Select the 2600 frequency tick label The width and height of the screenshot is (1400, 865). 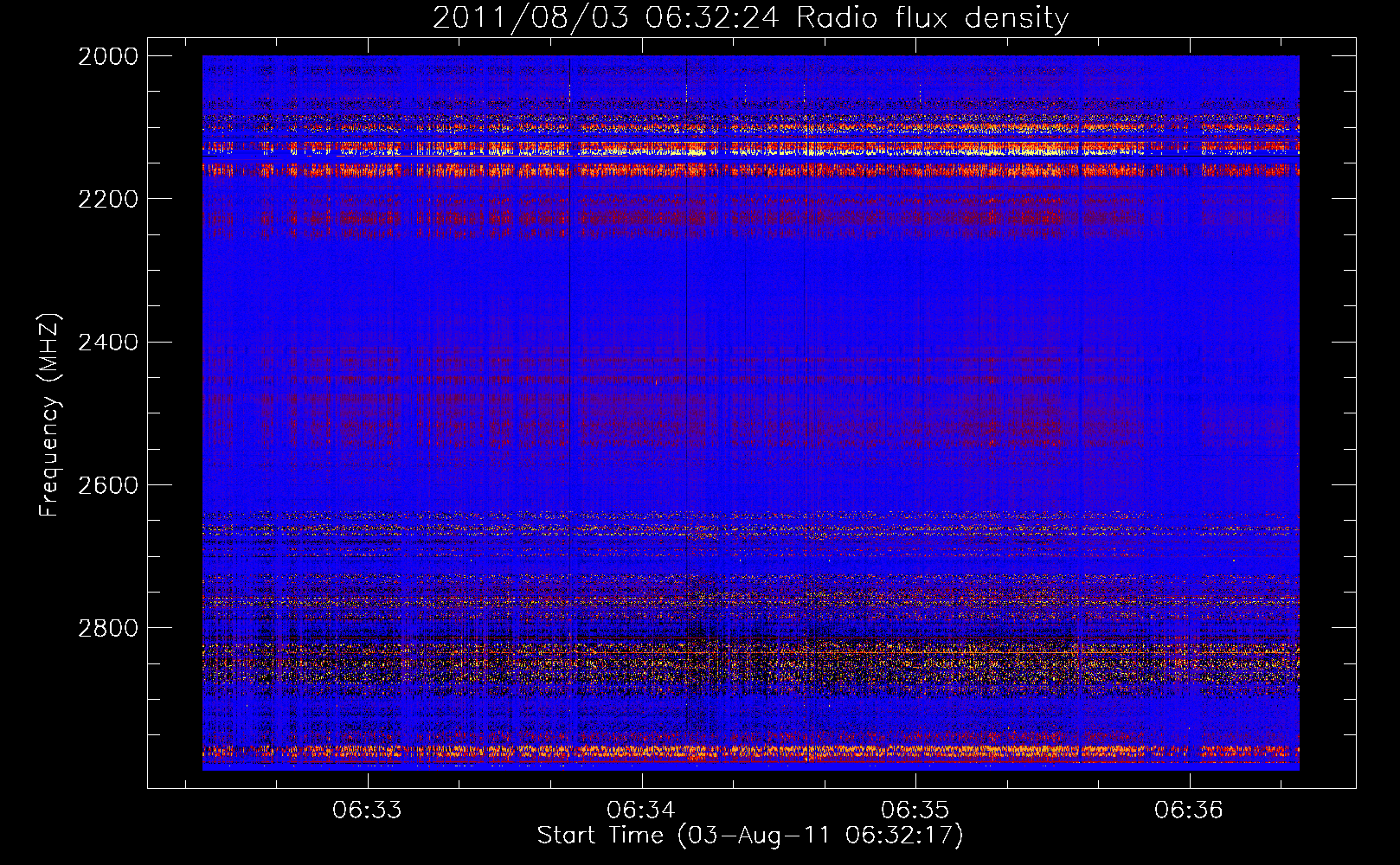(108, 485)
